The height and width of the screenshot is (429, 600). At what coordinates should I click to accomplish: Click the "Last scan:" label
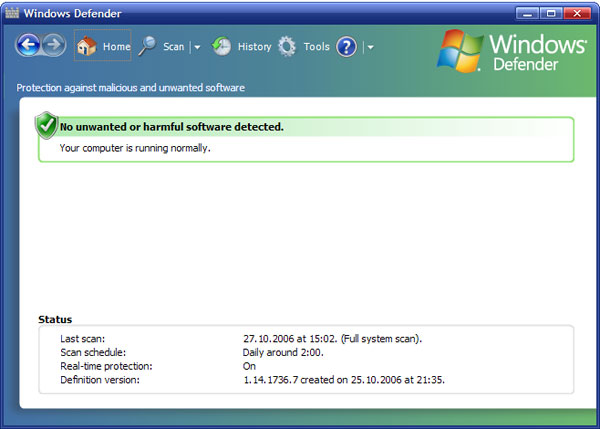pos(82,339)
